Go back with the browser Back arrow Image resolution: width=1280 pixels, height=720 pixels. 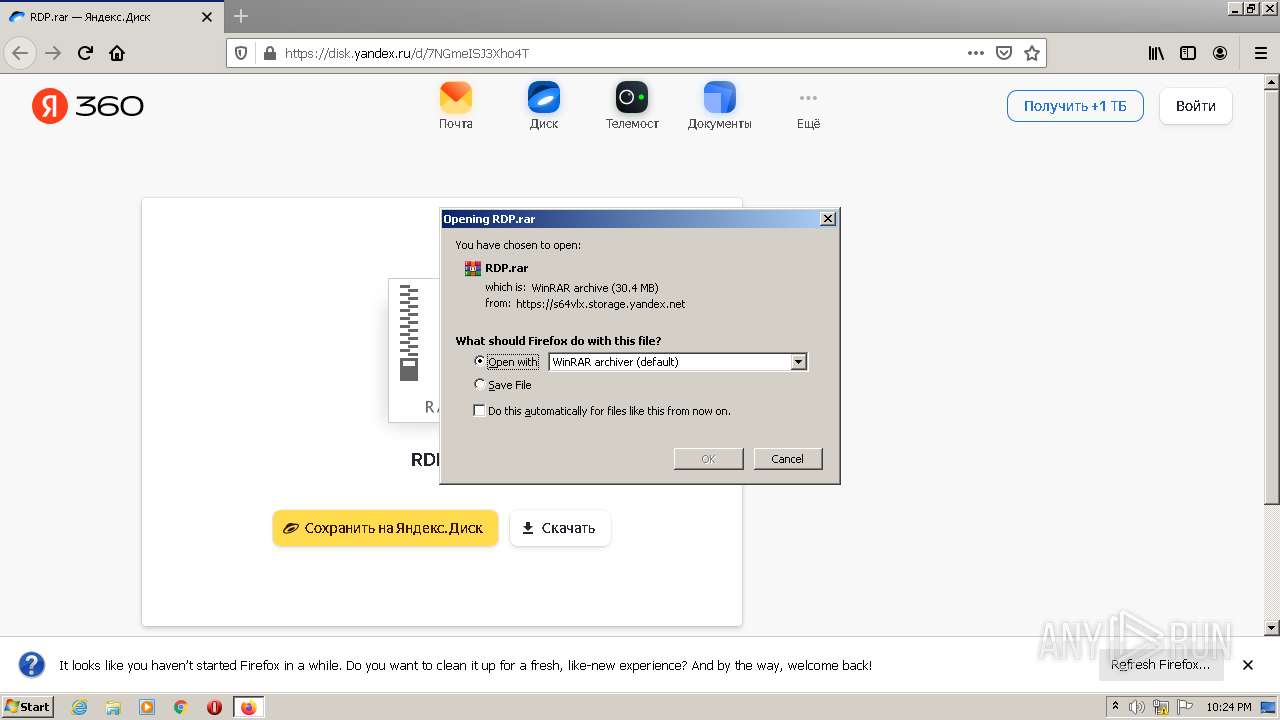[20, 53]
